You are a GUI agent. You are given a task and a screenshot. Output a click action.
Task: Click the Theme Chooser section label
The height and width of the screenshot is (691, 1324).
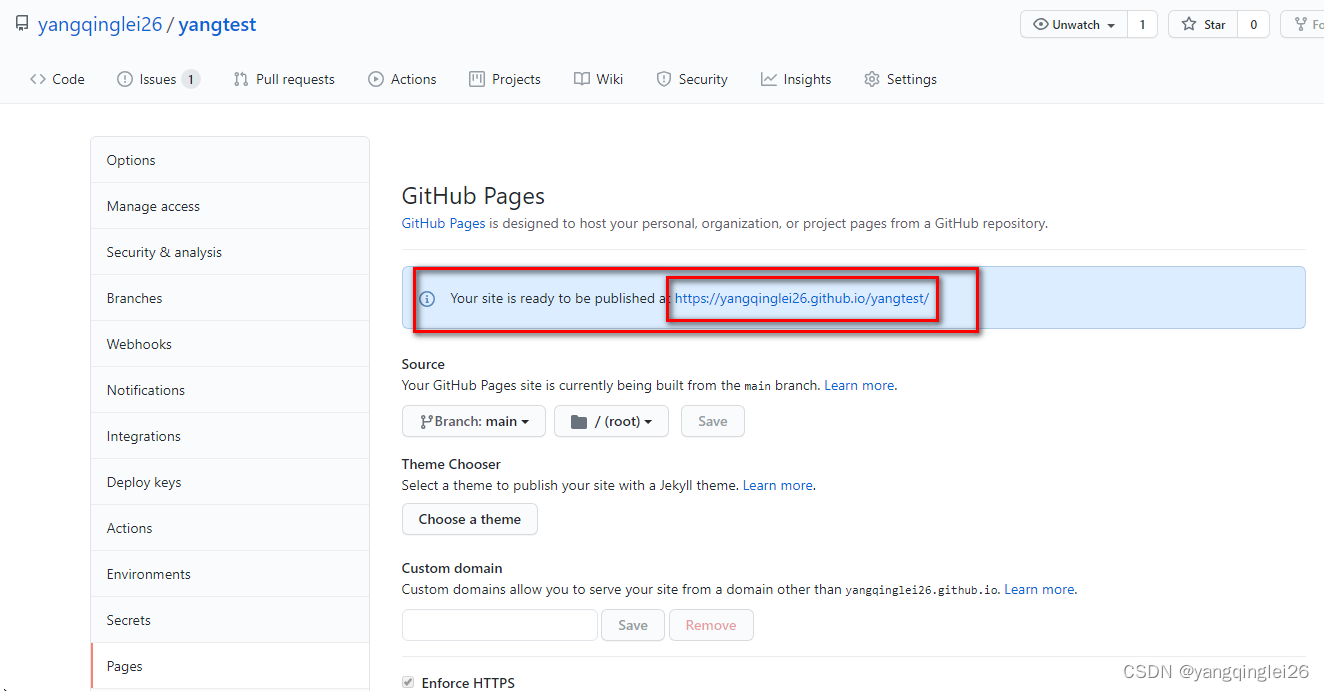[x=451, y=464]
